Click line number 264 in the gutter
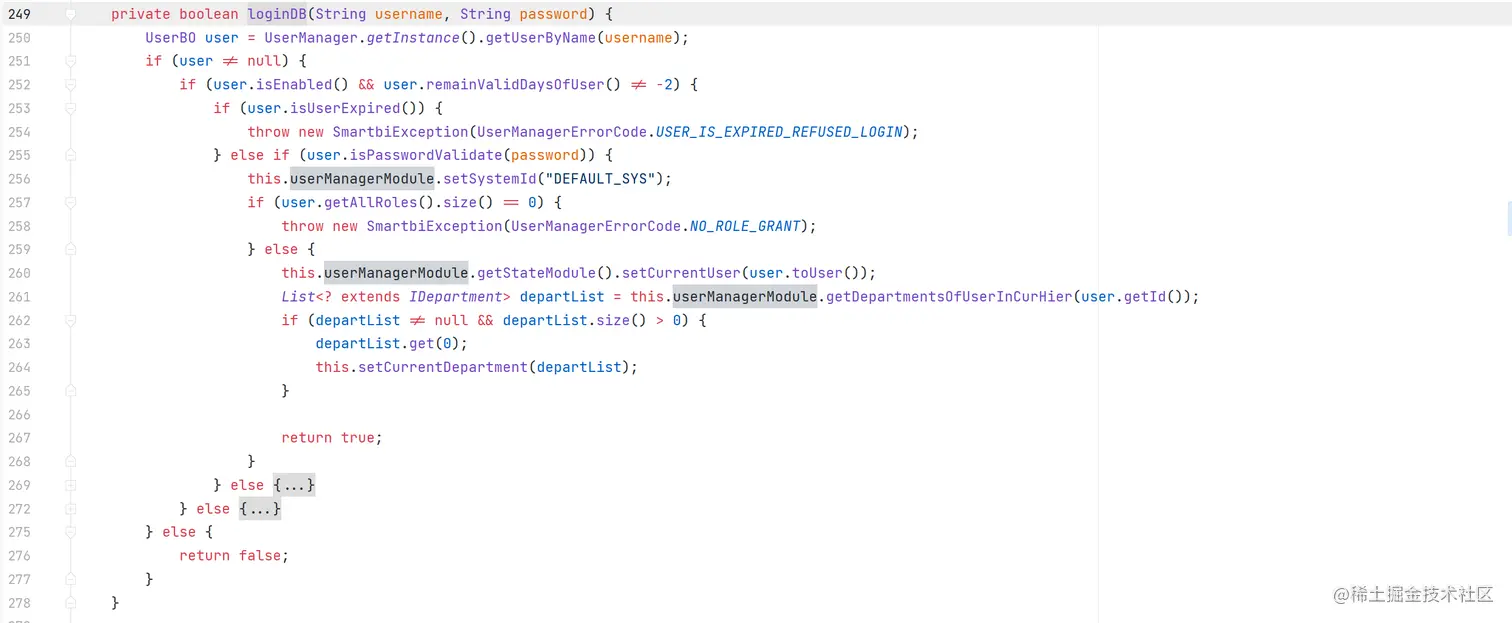The width and height of the screenshot is (1512, 623). pyautogui.click(x=19, y=367)
